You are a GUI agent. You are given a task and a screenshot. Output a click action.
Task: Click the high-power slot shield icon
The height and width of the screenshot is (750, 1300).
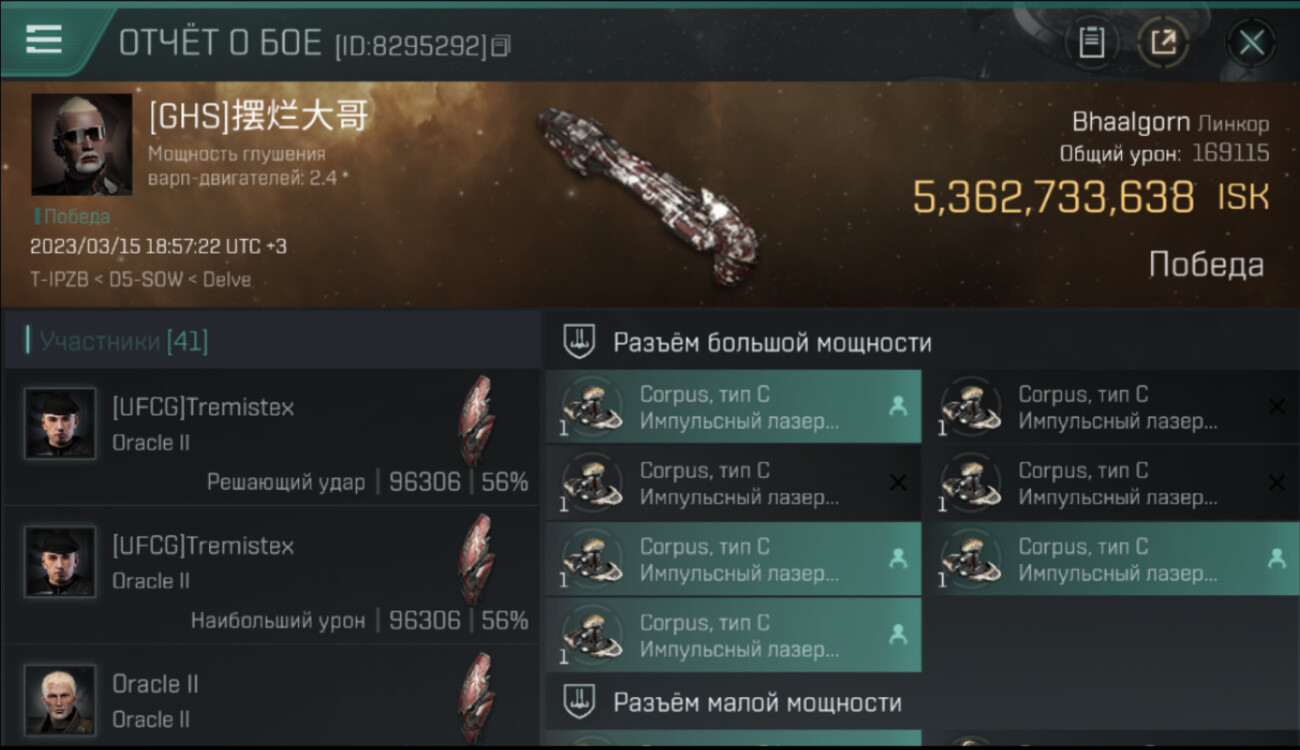tap(578, 342)
